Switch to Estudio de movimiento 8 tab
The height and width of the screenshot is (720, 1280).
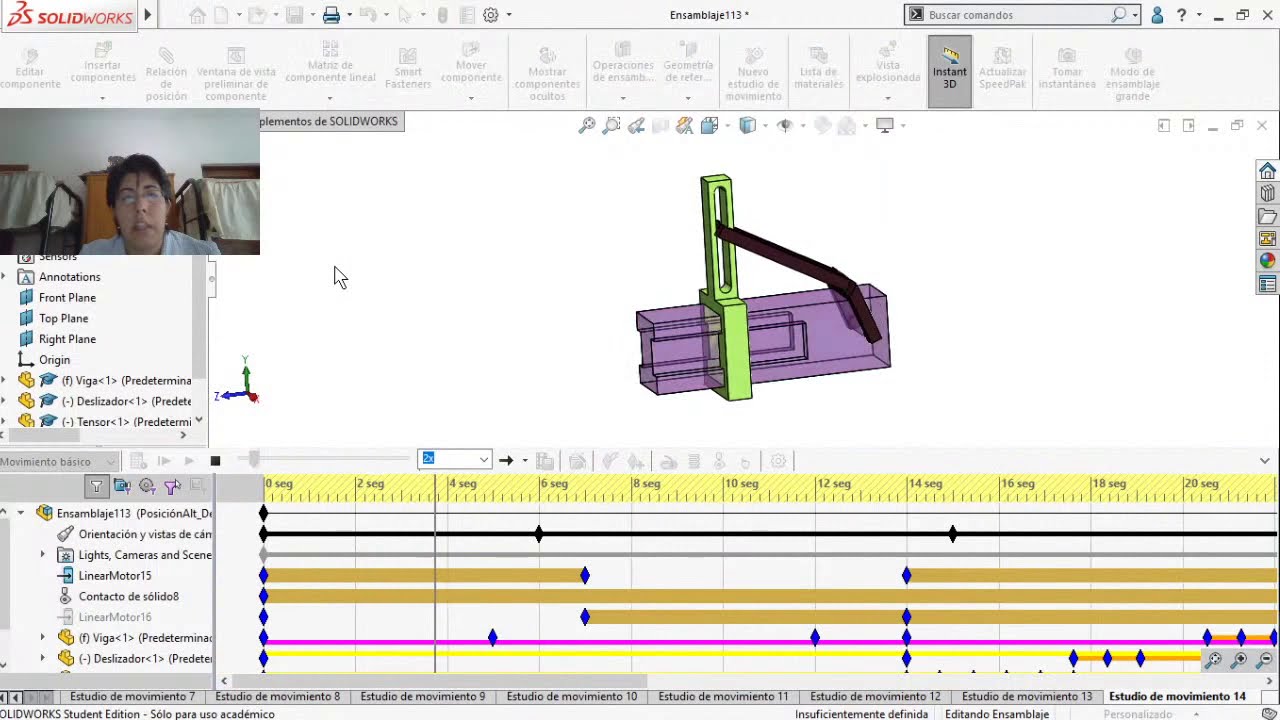pos(277,696)
